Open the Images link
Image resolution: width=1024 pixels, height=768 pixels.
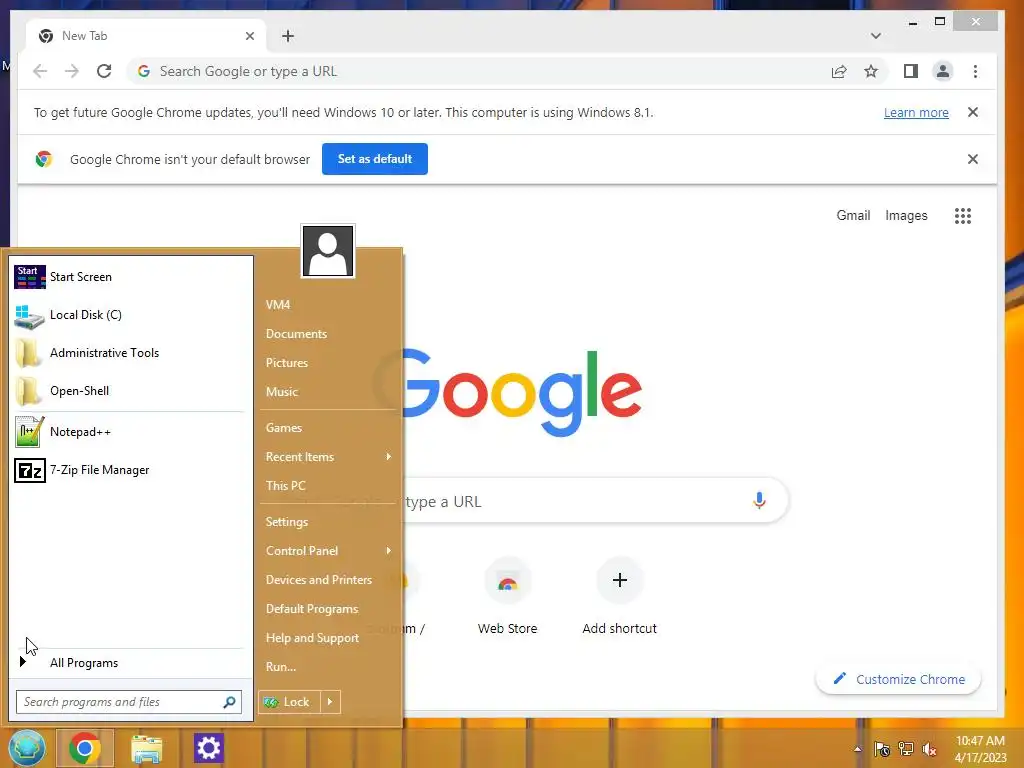(x=906, y=216)
